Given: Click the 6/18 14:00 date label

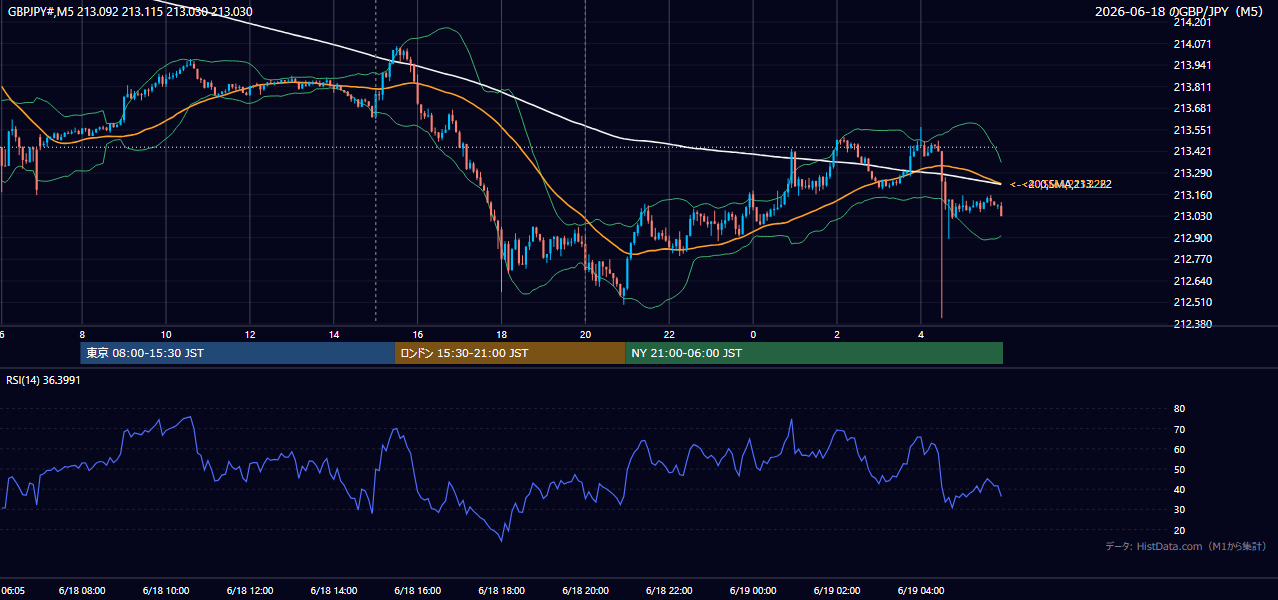Looking at the screenshot, I should pyautogui.click(x=334, y=590).
